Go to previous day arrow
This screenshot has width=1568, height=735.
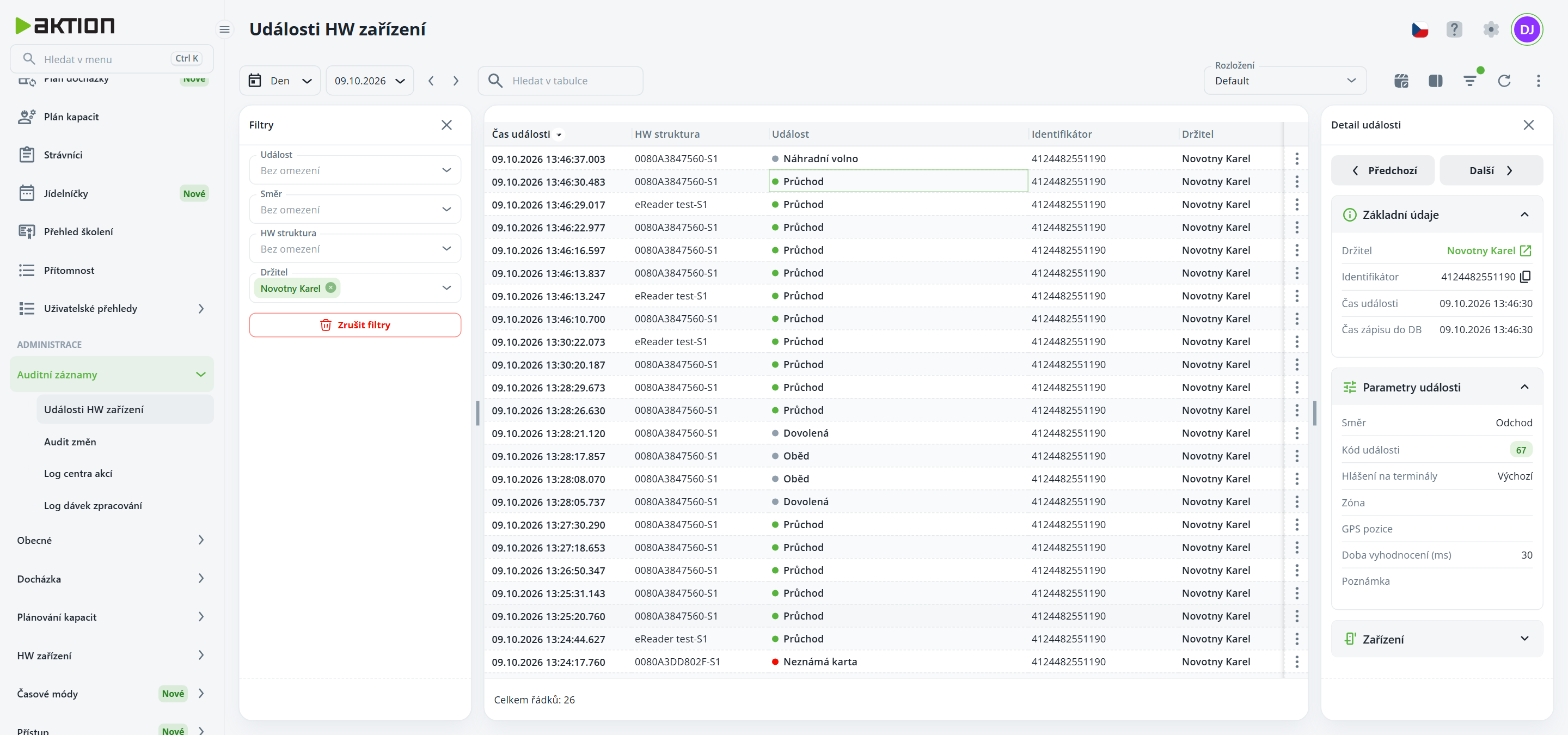tap(431, 81)
